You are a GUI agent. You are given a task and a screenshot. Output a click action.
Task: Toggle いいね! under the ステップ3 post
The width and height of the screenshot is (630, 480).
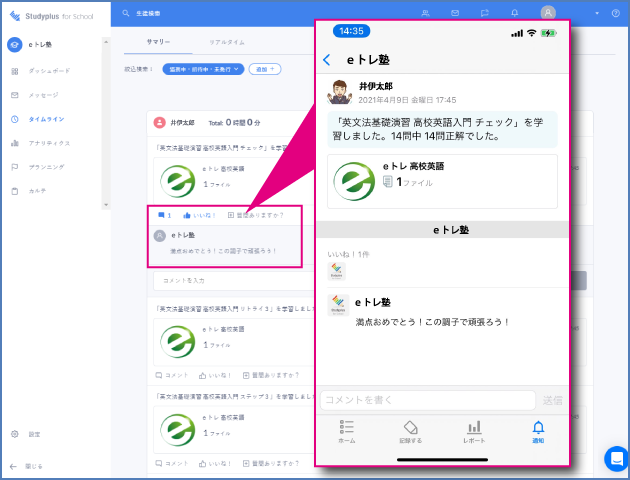(x=215, y=464)
